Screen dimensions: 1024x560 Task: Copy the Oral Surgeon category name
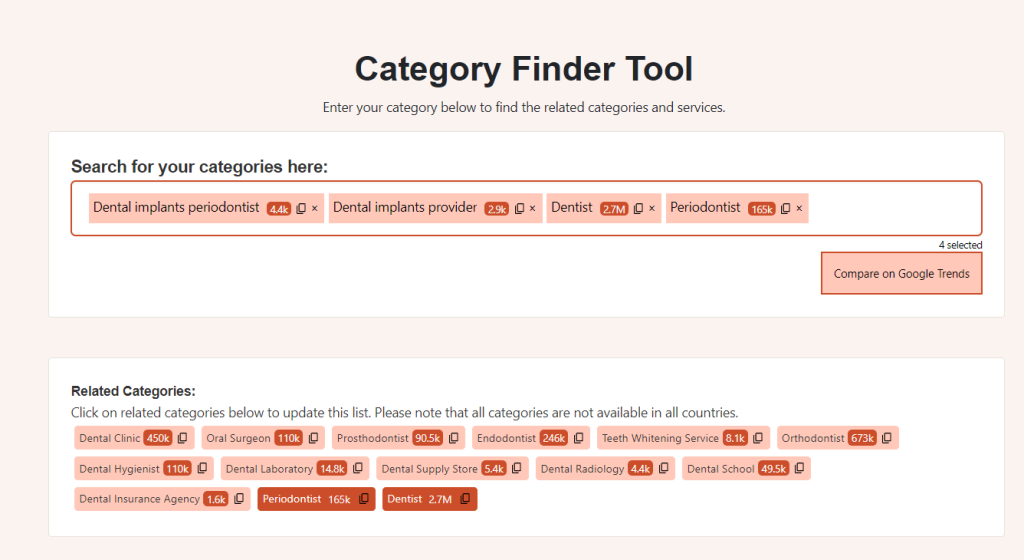coord(314,438)
